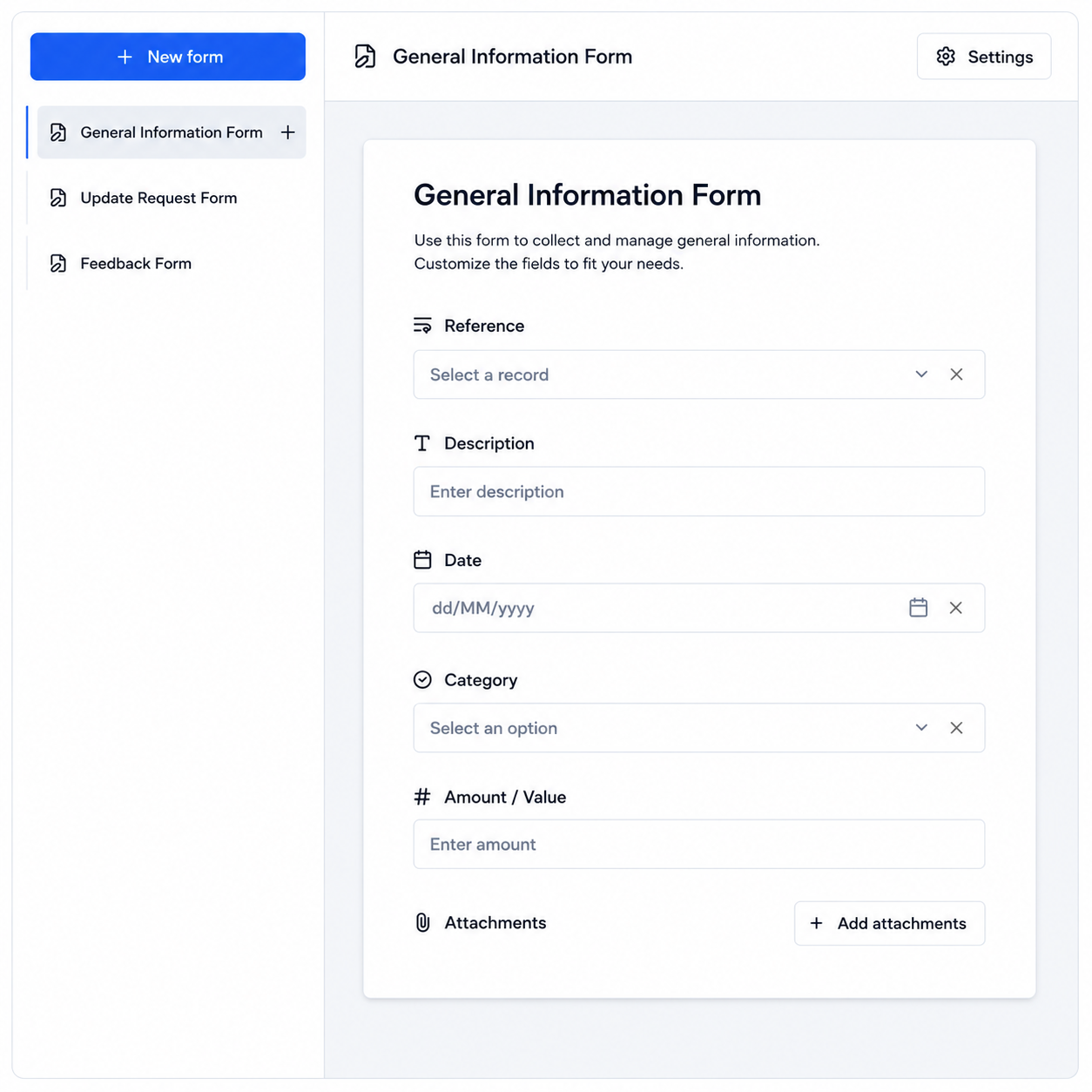The image size is (1092, 1092).
Task: Click the Attachments label
Action: pos(495,923)
